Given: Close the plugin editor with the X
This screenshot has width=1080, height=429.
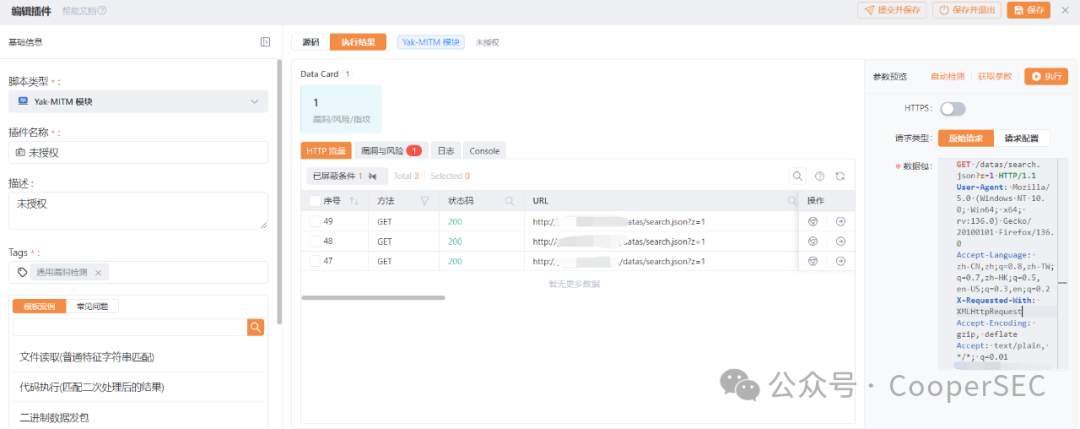Looking at the screenshot, I should pos(1065,10).
